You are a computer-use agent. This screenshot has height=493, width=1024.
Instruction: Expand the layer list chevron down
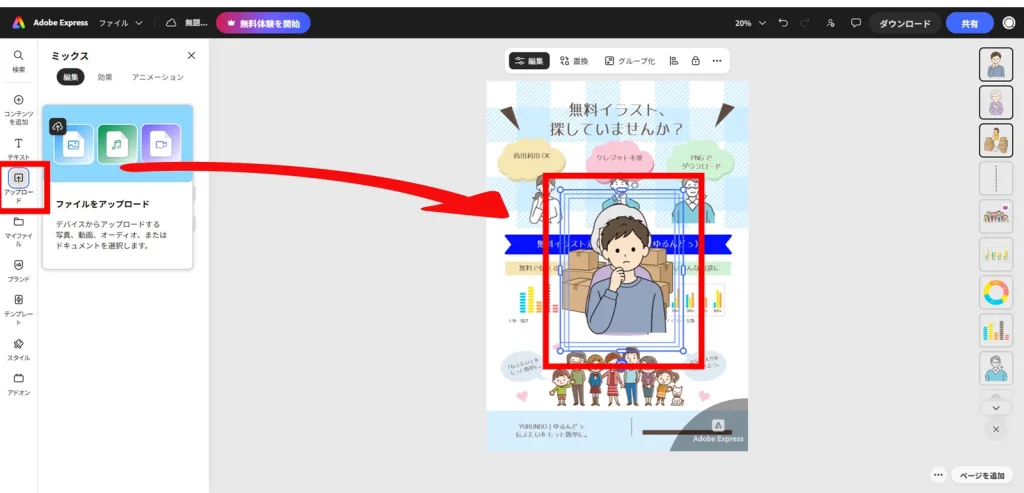pos(996,407)
